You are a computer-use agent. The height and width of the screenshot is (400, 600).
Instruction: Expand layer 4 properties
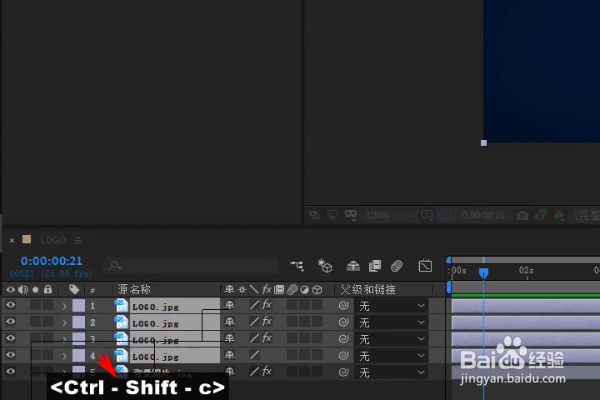64,356
